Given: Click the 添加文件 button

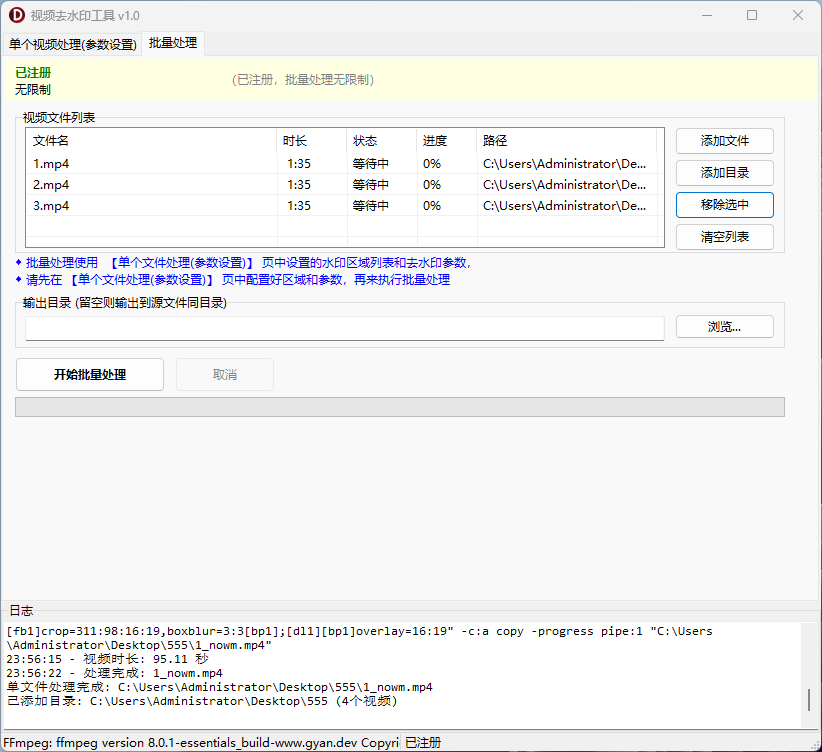Looking at the screenshot, I should (724, 141).
